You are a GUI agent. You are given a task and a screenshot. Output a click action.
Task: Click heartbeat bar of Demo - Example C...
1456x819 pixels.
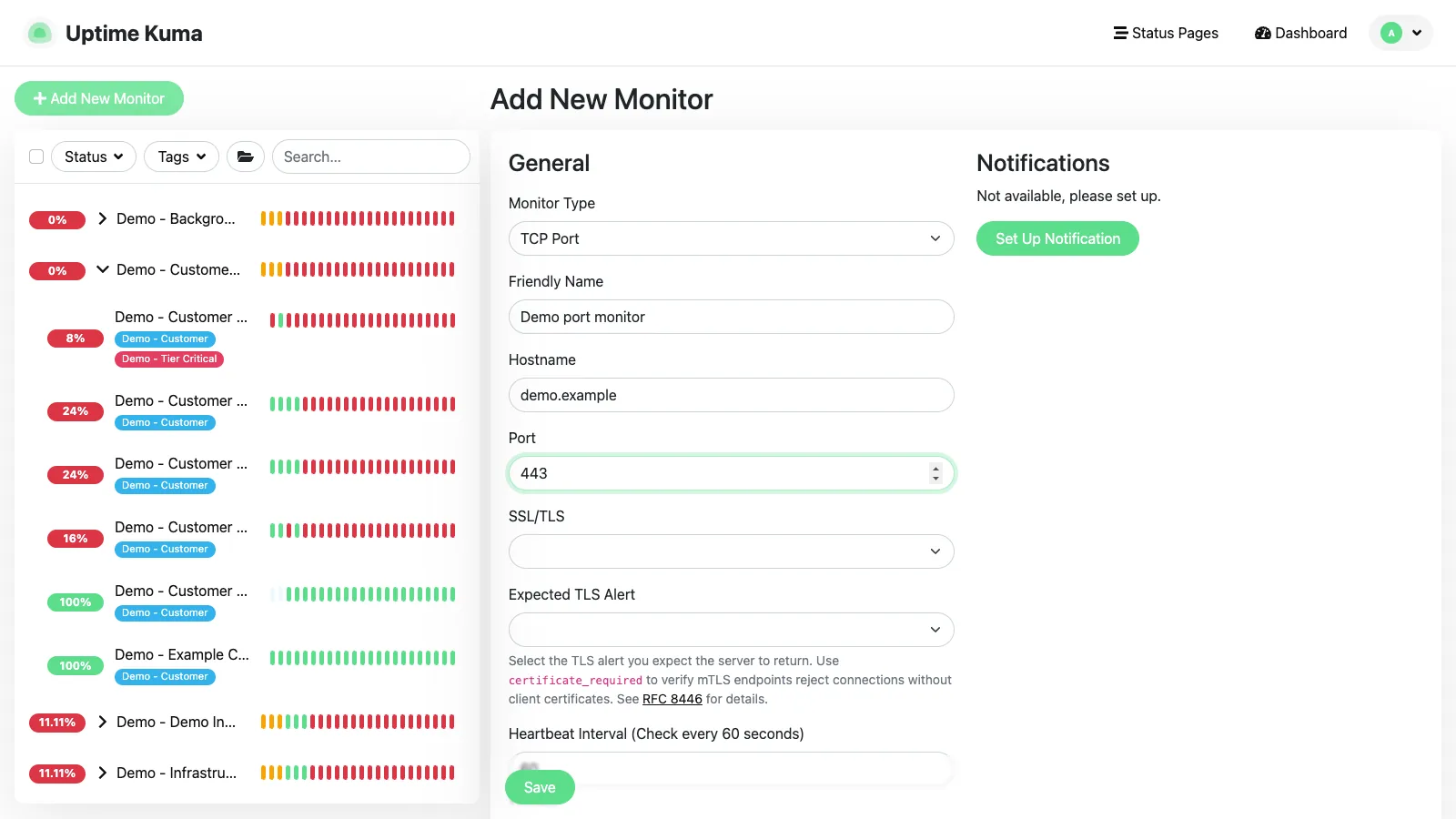pyautogui.click(x=362, y=658)
